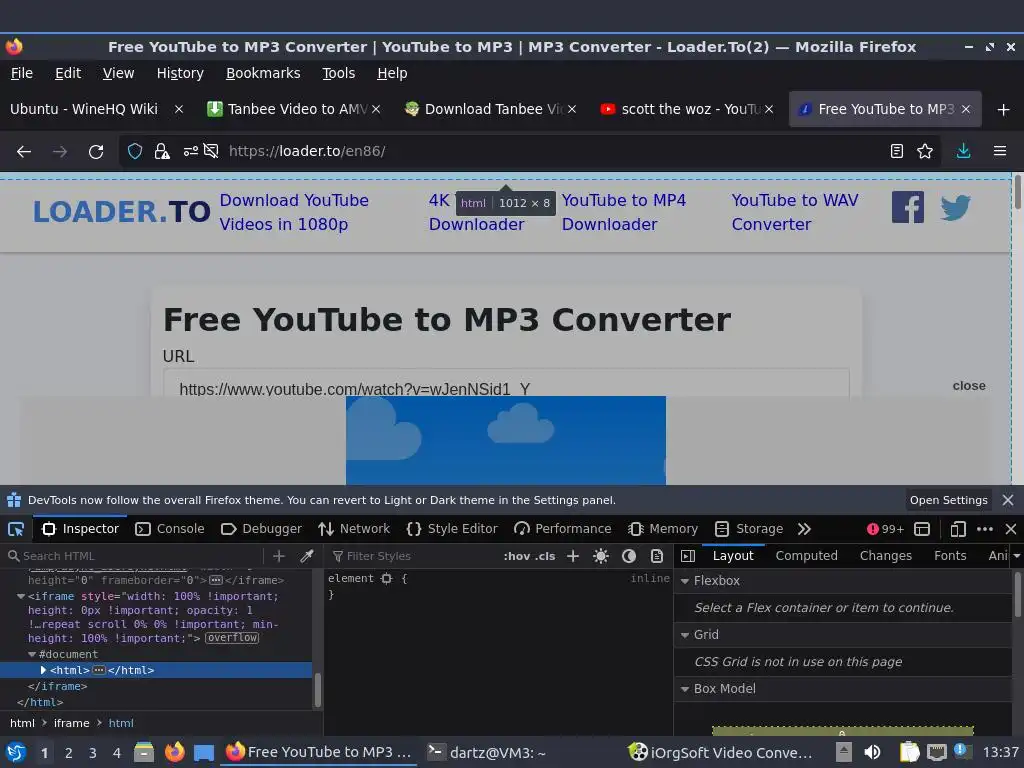Open YouTube to WAV Converter link

[x=795, y=212]
